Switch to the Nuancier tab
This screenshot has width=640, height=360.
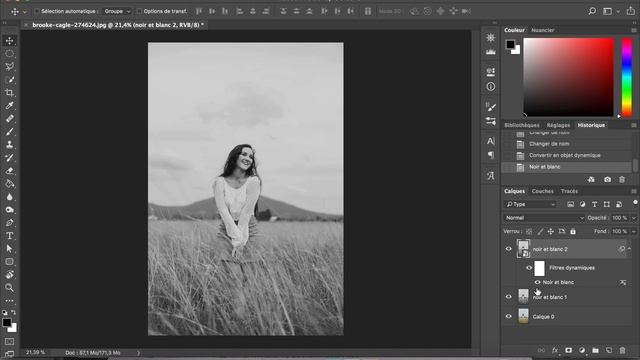tap(542, 30)
